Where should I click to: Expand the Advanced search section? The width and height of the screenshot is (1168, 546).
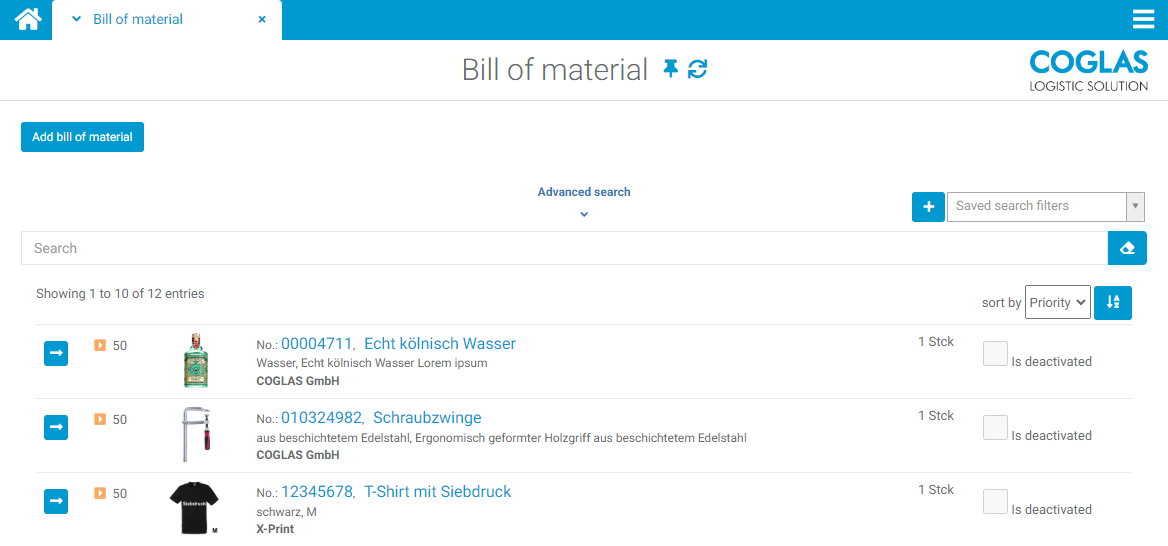(584, 201)
